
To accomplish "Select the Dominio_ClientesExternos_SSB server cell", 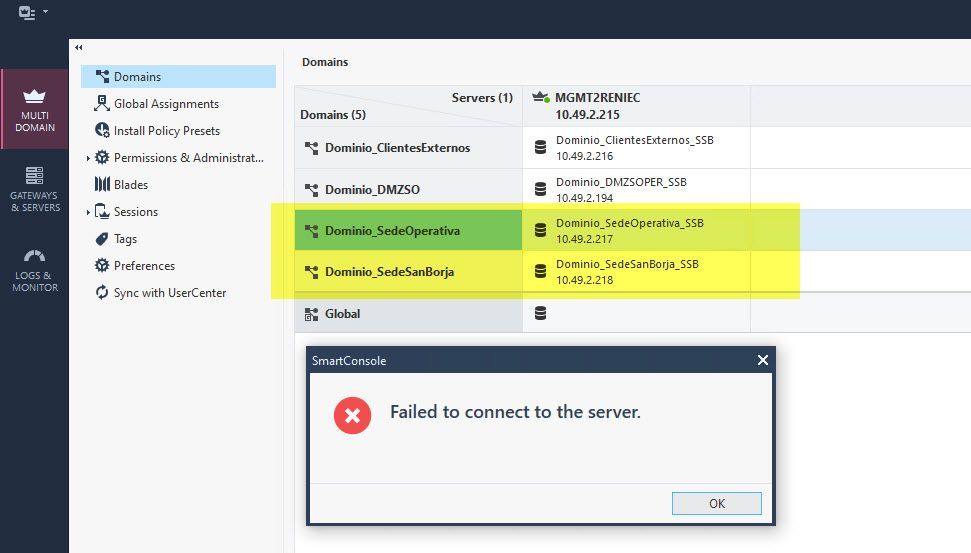I will 637,147.
